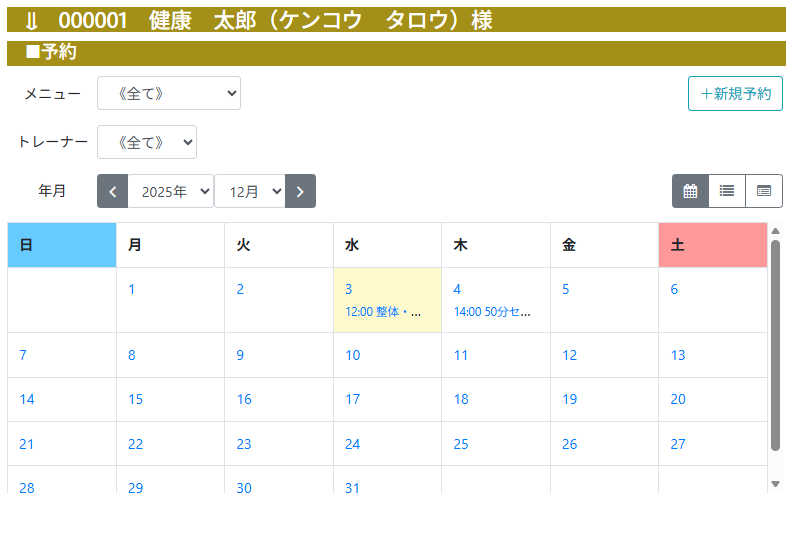The height and width of the screenshot is (540, 792).
Task: Select December 25 on calendar
Action: 461,444
